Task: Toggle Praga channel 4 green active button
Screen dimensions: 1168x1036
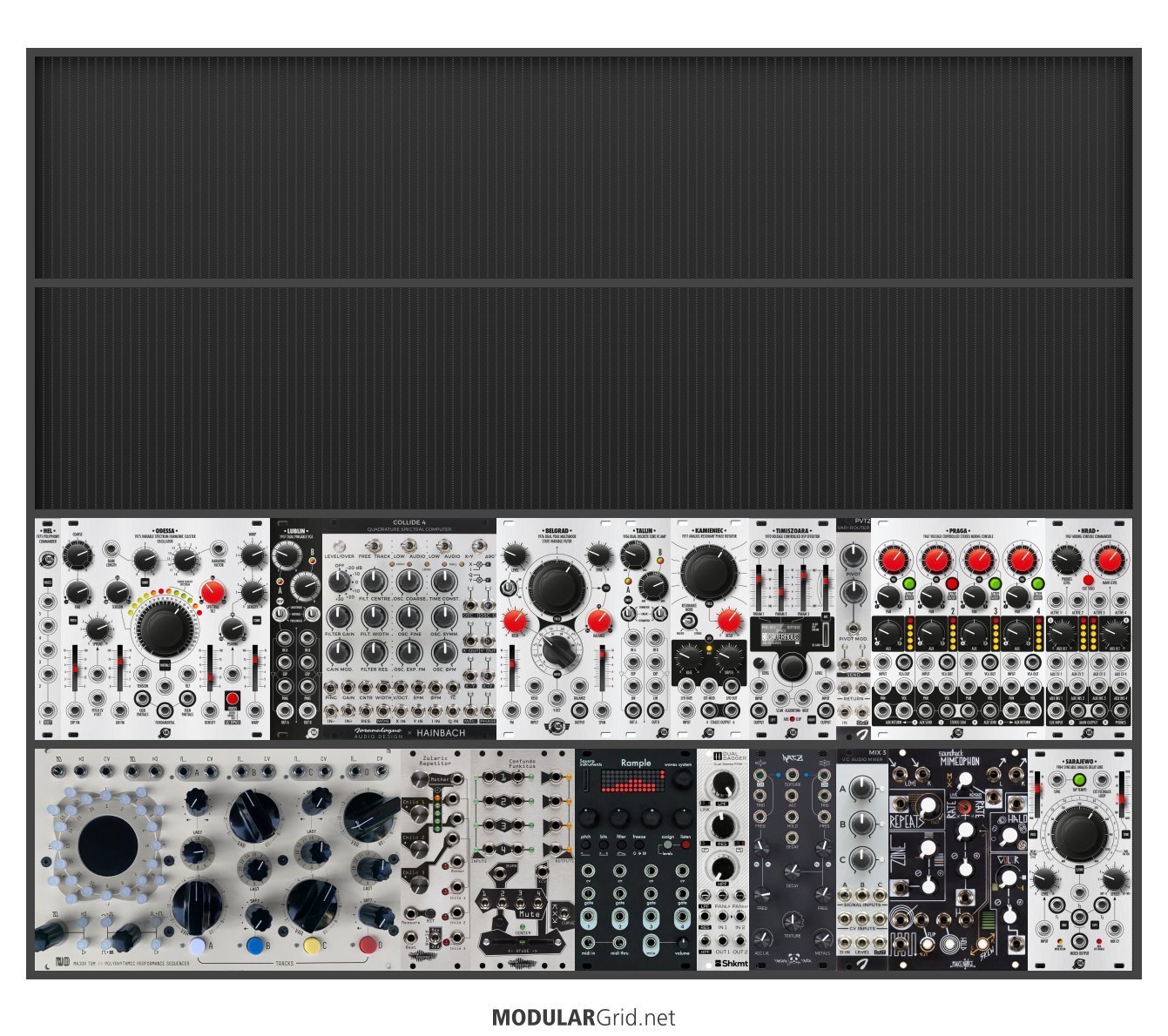Action: (1037, 583)
